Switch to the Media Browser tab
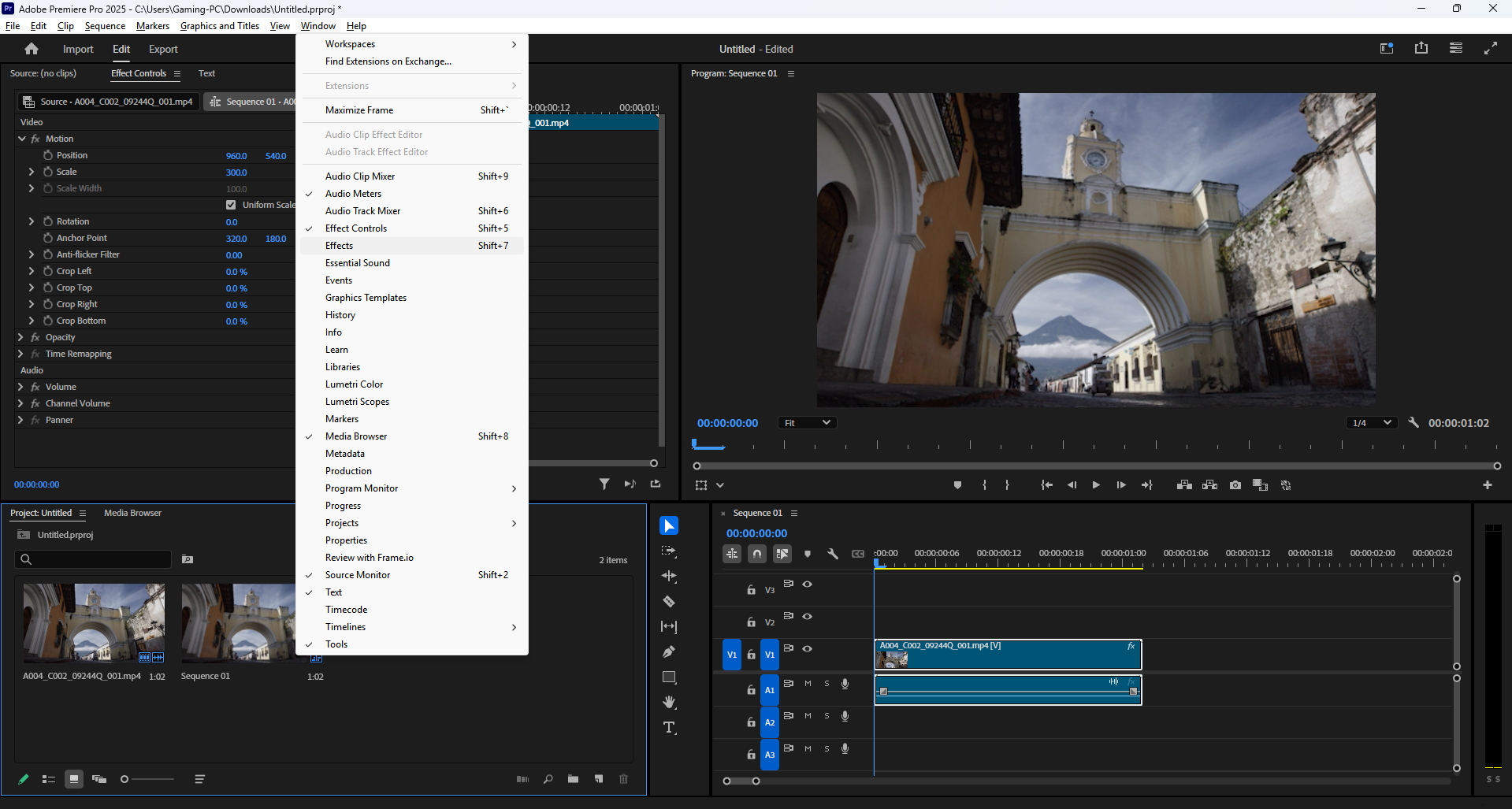1512x809 pixels. pyautogui.click(x=132, y=513)
